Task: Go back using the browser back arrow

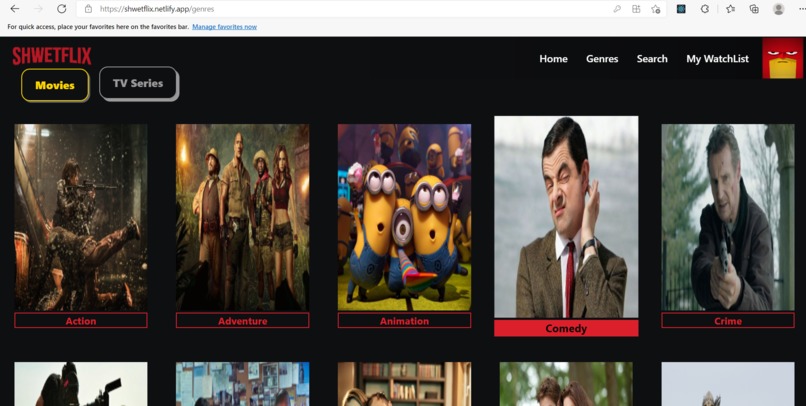Action: point(15,9)
